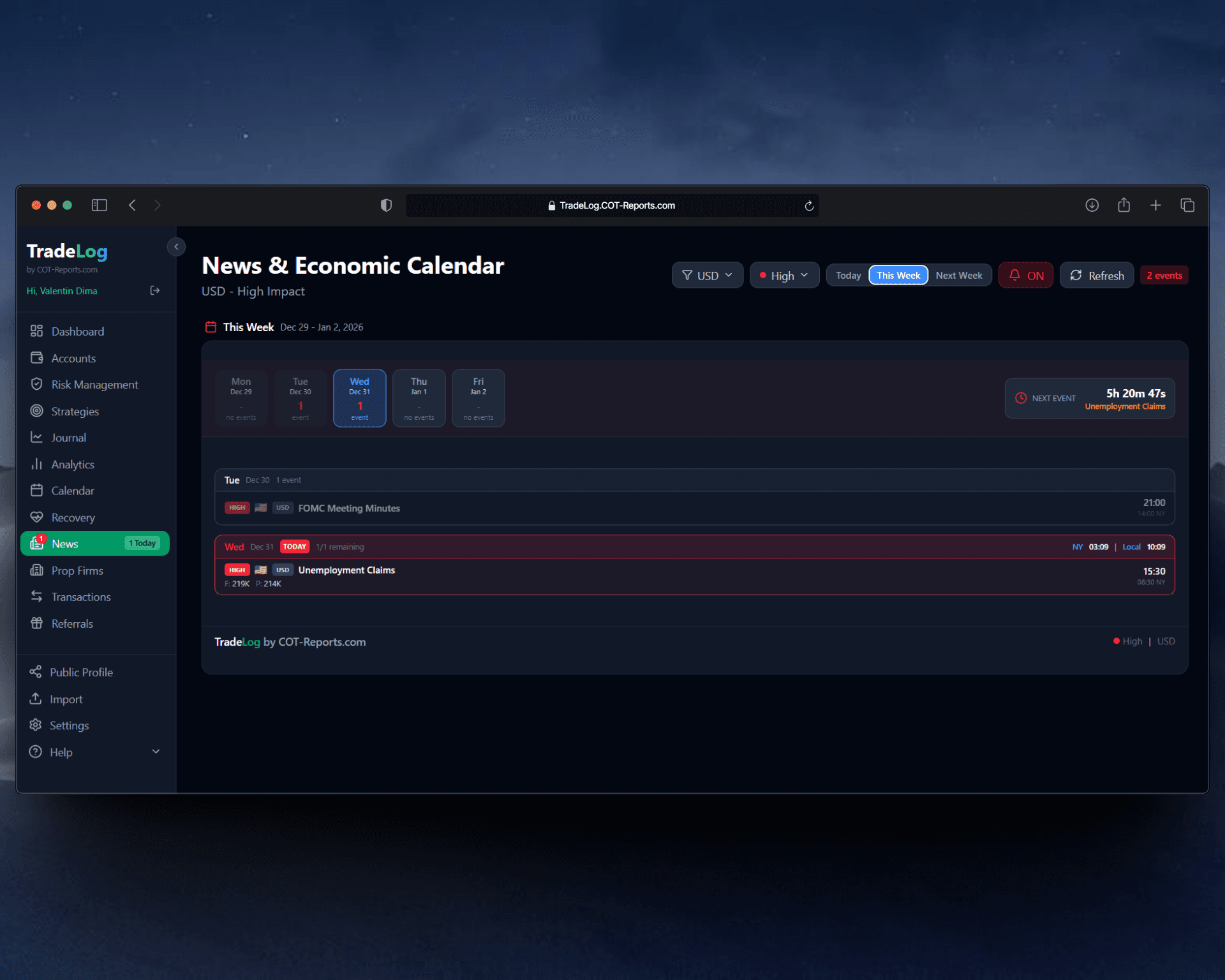Open Referrals gift icon item
Viewport: 1225px width, 980px height.
pos(37,623)
